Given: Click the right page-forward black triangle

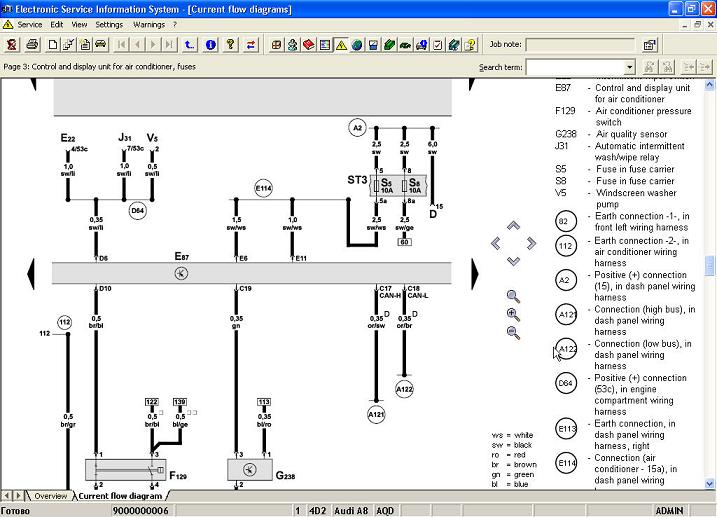Looking at the screenshot, I should (x=474, y=272).
